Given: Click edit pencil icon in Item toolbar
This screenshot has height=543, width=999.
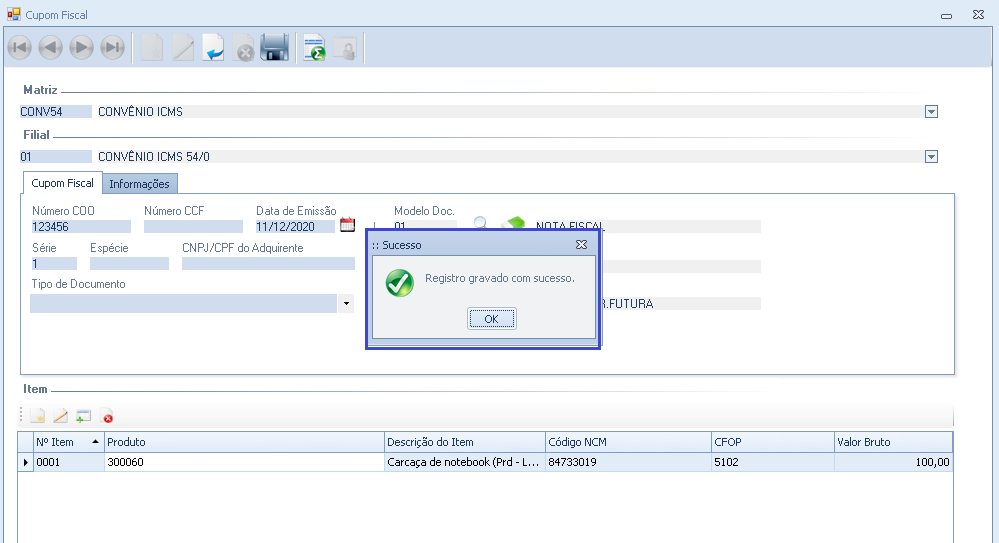Looking at the screenshot, I should click(60, 416).
